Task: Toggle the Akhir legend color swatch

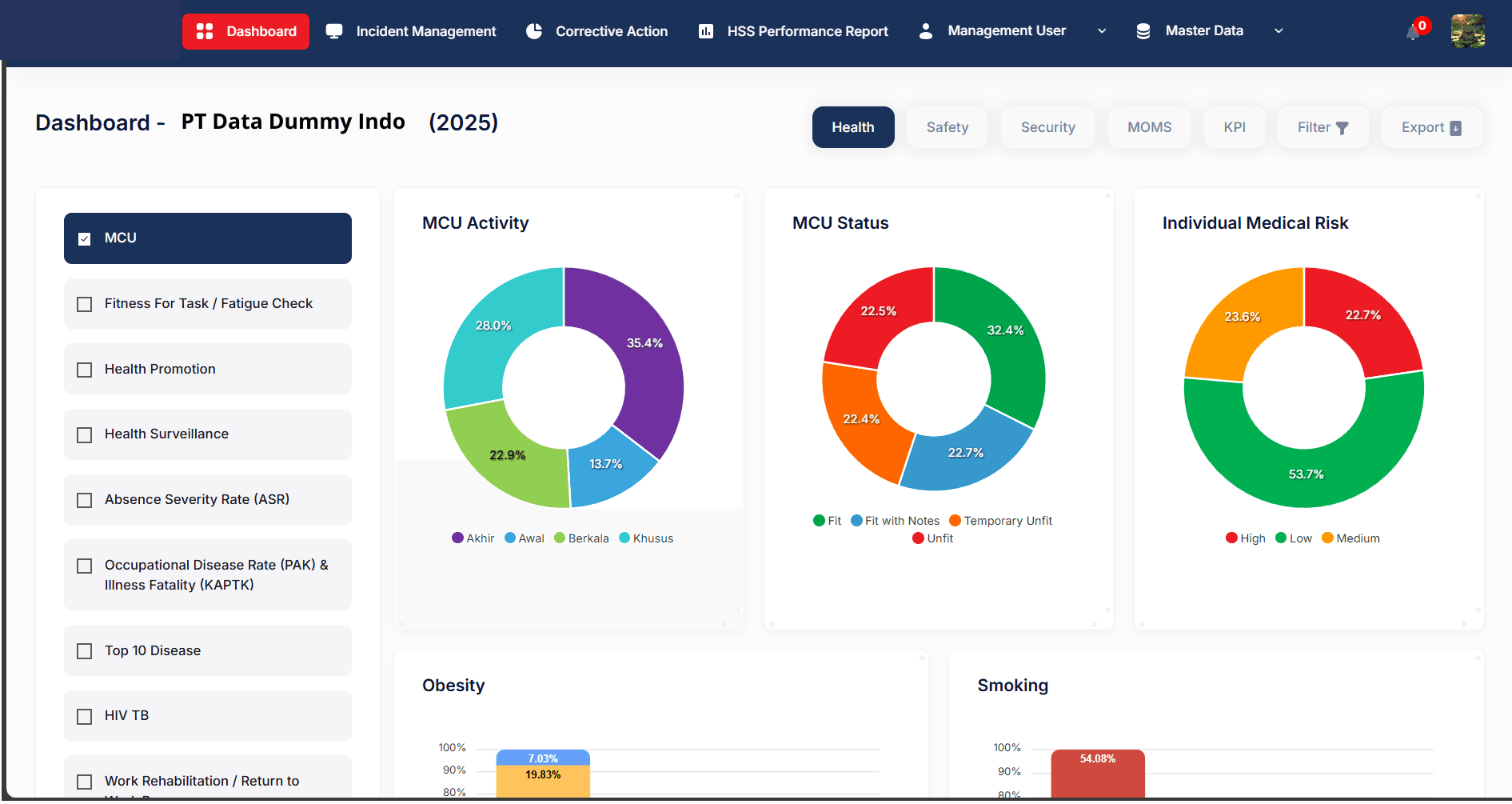Action: click(x=457, y=538)
